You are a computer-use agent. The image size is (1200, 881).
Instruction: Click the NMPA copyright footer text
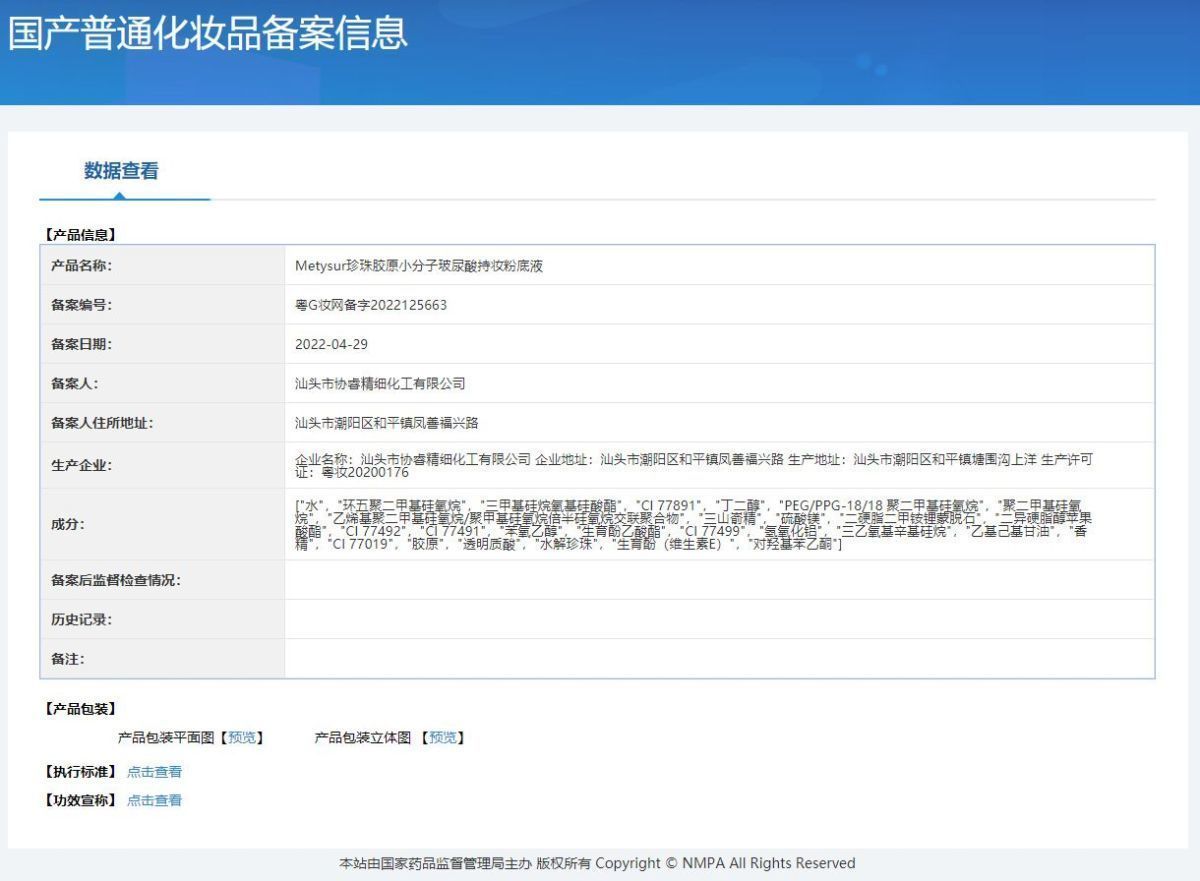click(598, 863)
